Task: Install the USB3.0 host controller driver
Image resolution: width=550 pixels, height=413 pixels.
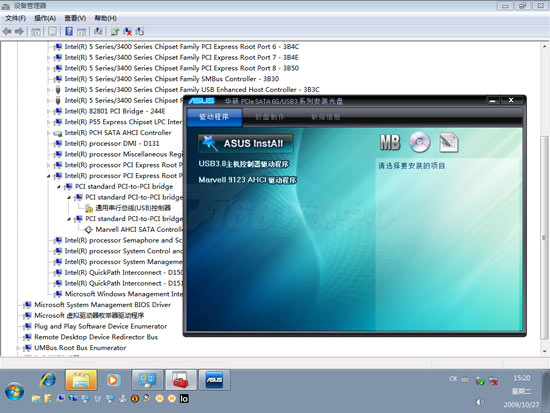Action: click(244, 164)
